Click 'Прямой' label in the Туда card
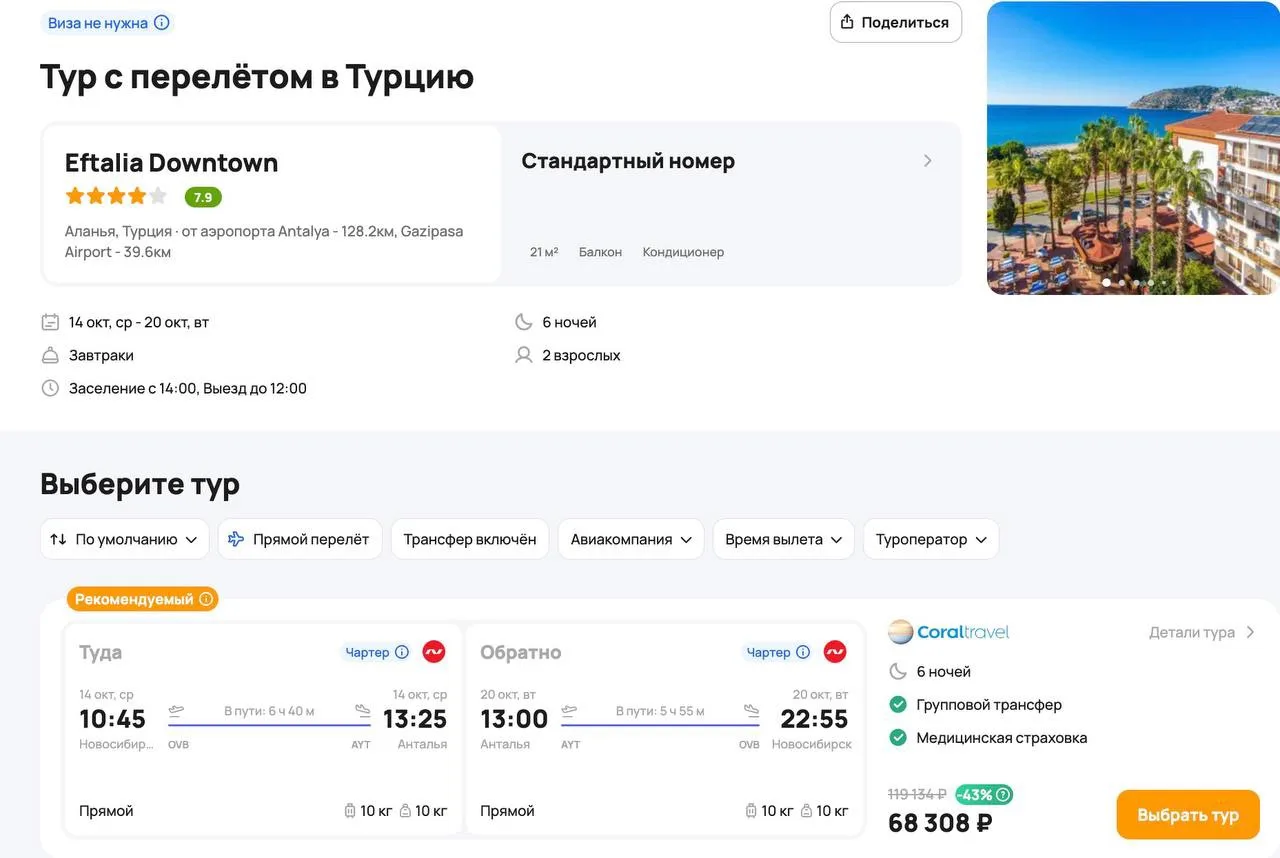 click(x=106, y=811)
